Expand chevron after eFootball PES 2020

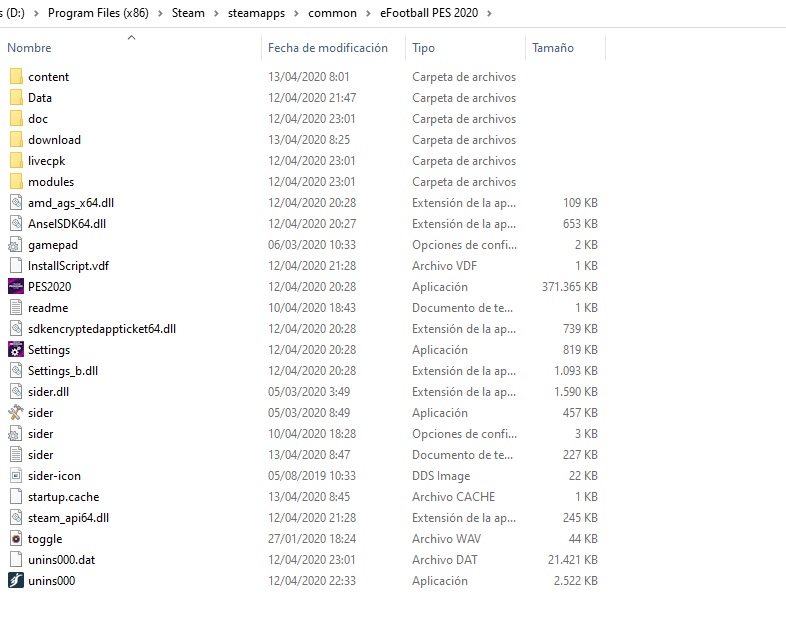[490, 14]
